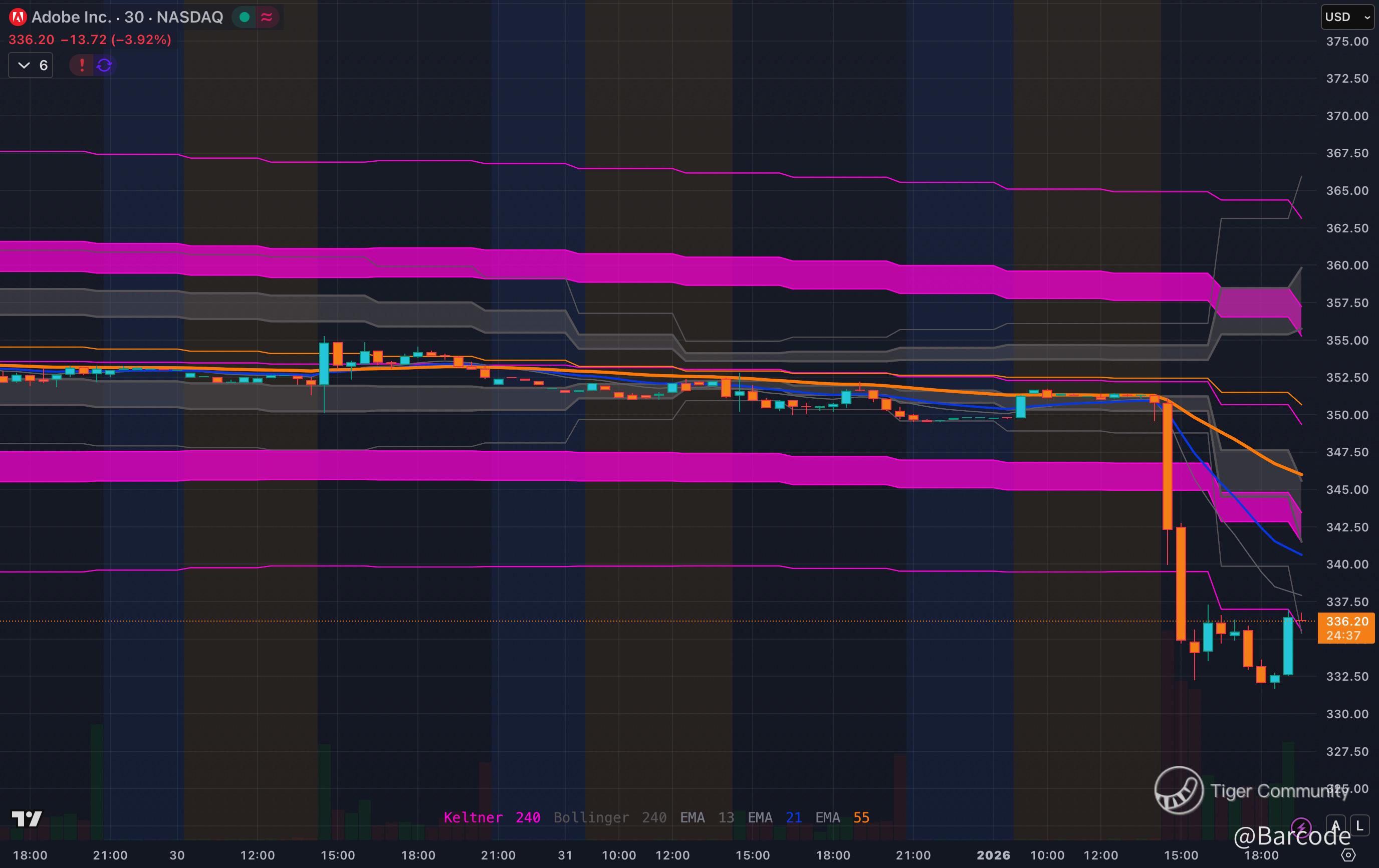Expand the collapsed 6 indicators legend
This screenshot has height=868, width=1379.
pyautogui.click(x=32, y=65)
